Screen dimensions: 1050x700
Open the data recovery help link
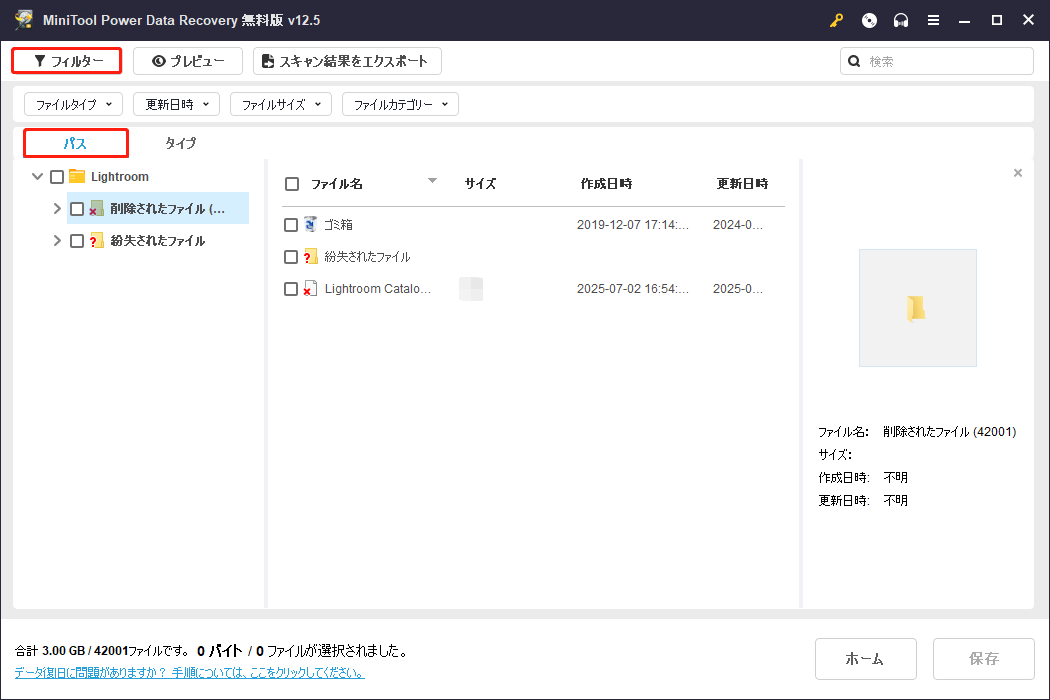pyautogui.click(x=190, y=673)
